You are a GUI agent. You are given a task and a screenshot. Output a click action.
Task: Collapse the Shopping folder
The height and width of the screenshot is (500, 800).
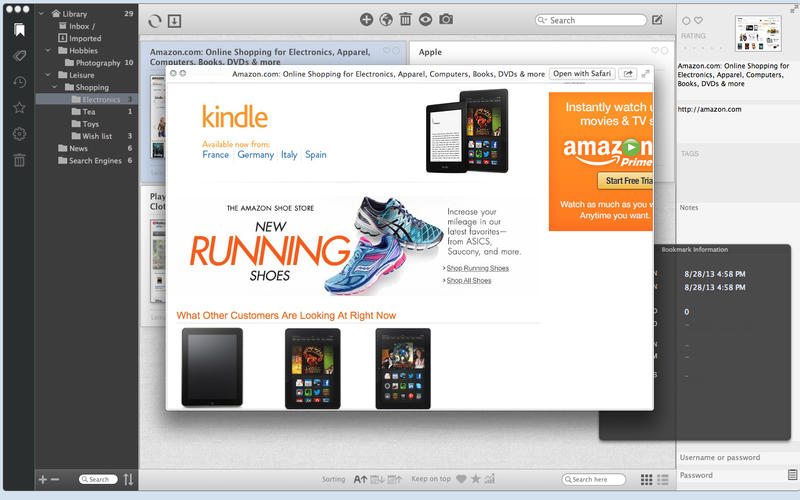(x=55, y=87)
